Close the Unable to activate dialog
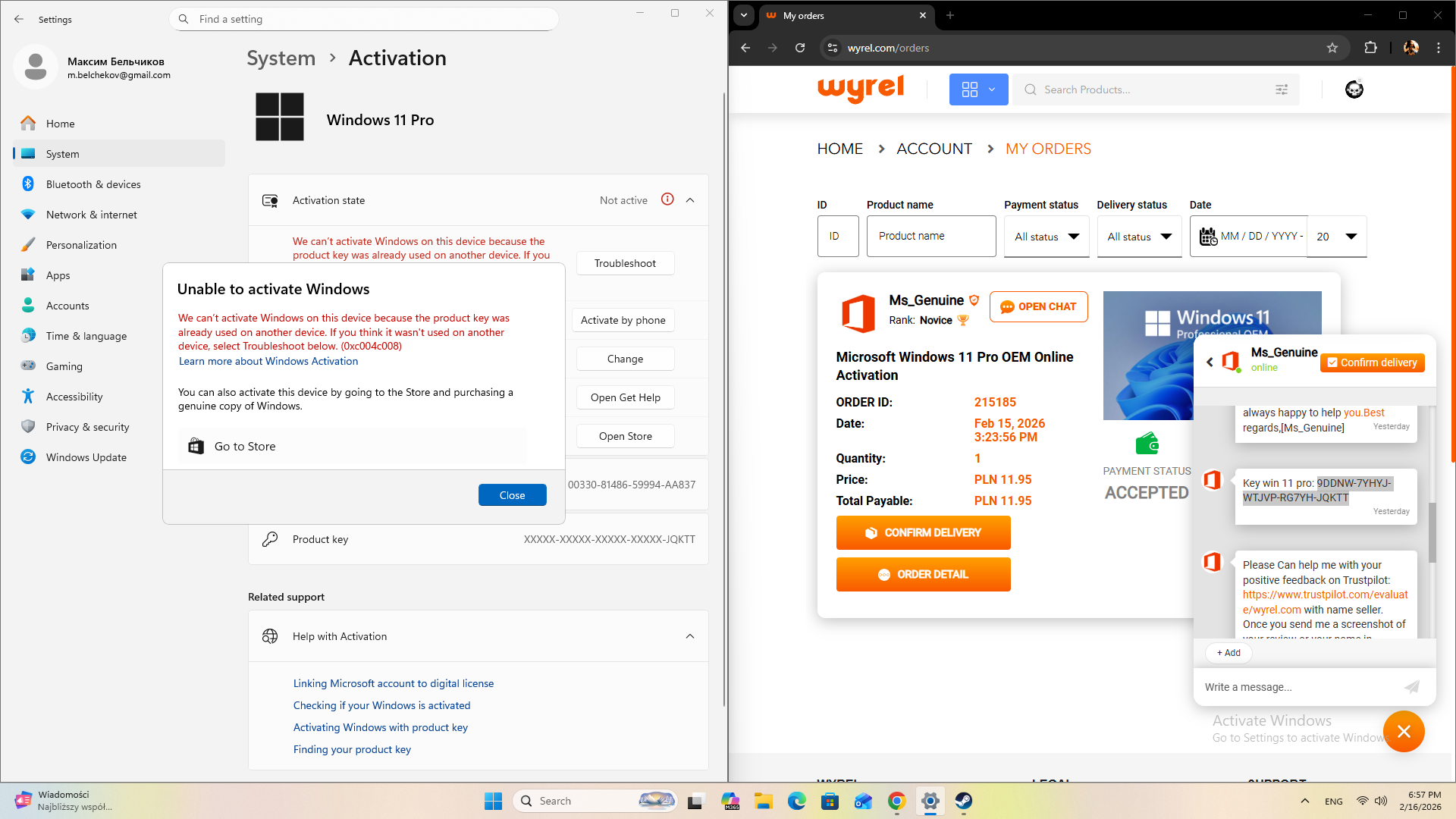This screenshot has height=819, width=1456. (512, 495)
